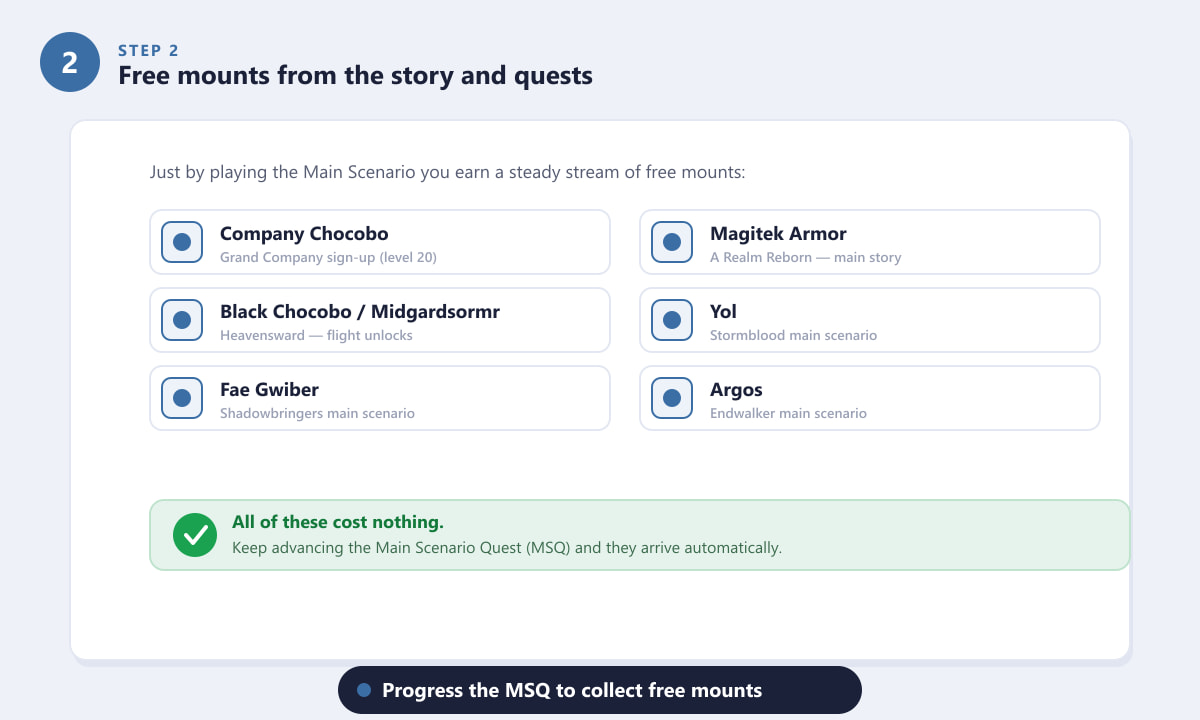Select the Black Chocobo / Midgardsormr icon
Screen dimensions: 1200x720
(182, 320)
